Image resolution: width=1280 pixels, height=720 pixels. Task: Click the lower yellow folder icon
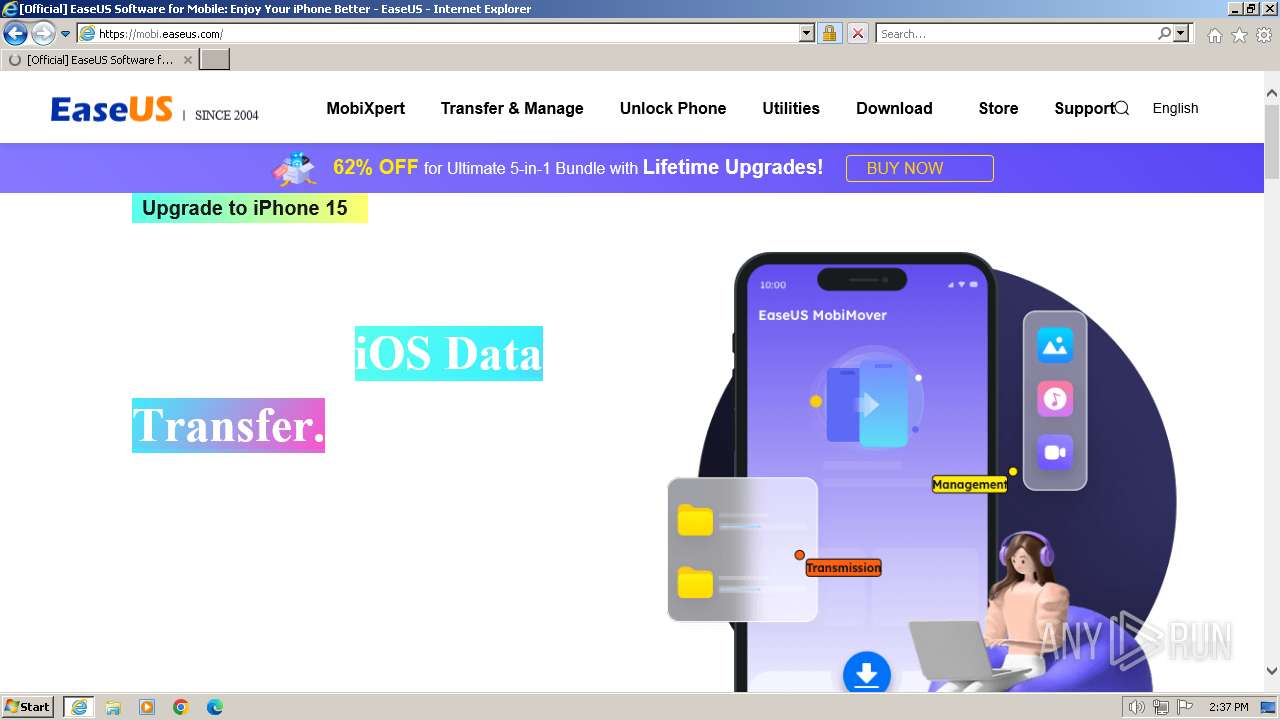[x=695, y=582]
